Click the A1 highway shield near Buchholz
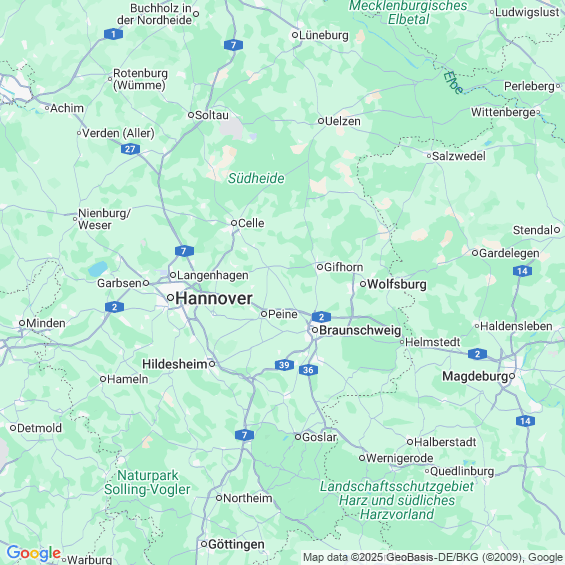Screen dimensions: 565x565 click(114, 34)
